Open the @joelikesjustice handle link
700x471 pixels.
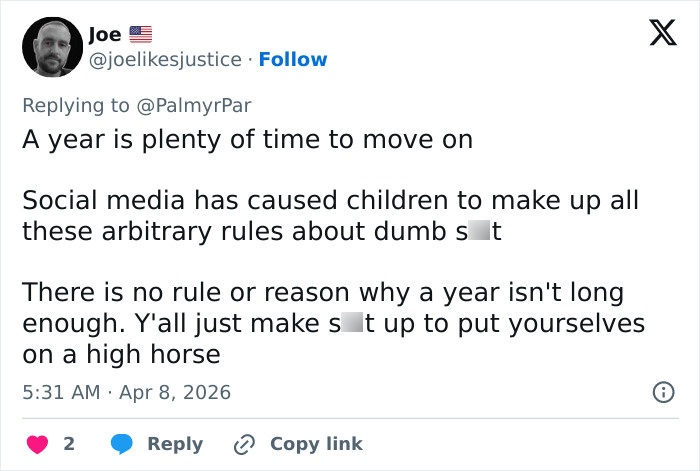165,60
